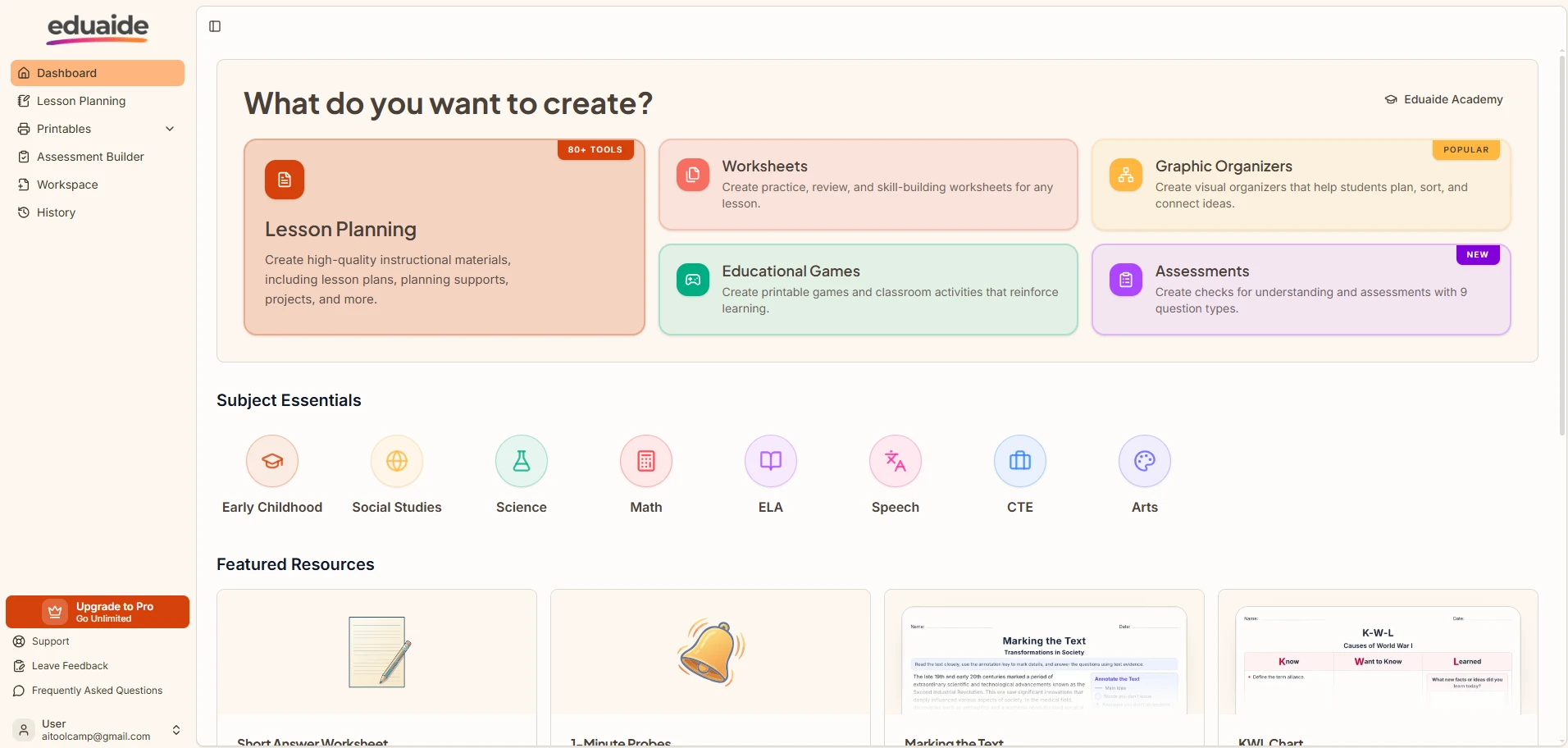This screenshot has height=748, width=1568.
Task: Go to Lesson Planning in sidebar
Action: [x=98, y=101]
